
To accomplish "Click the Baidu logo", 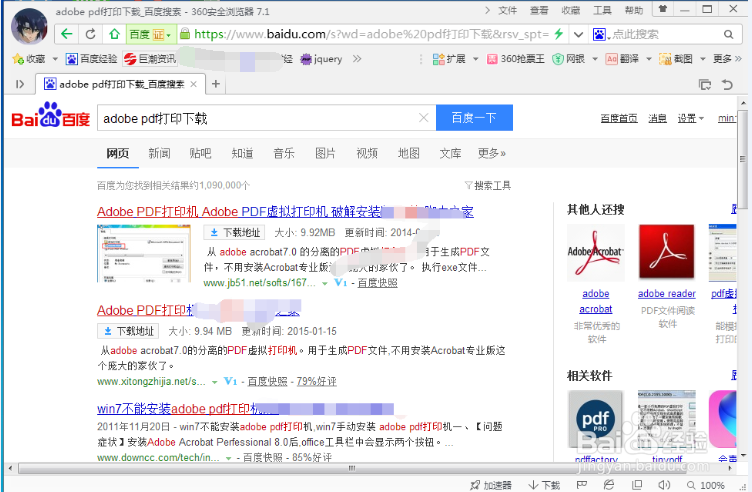I will [x=50, y=116].
